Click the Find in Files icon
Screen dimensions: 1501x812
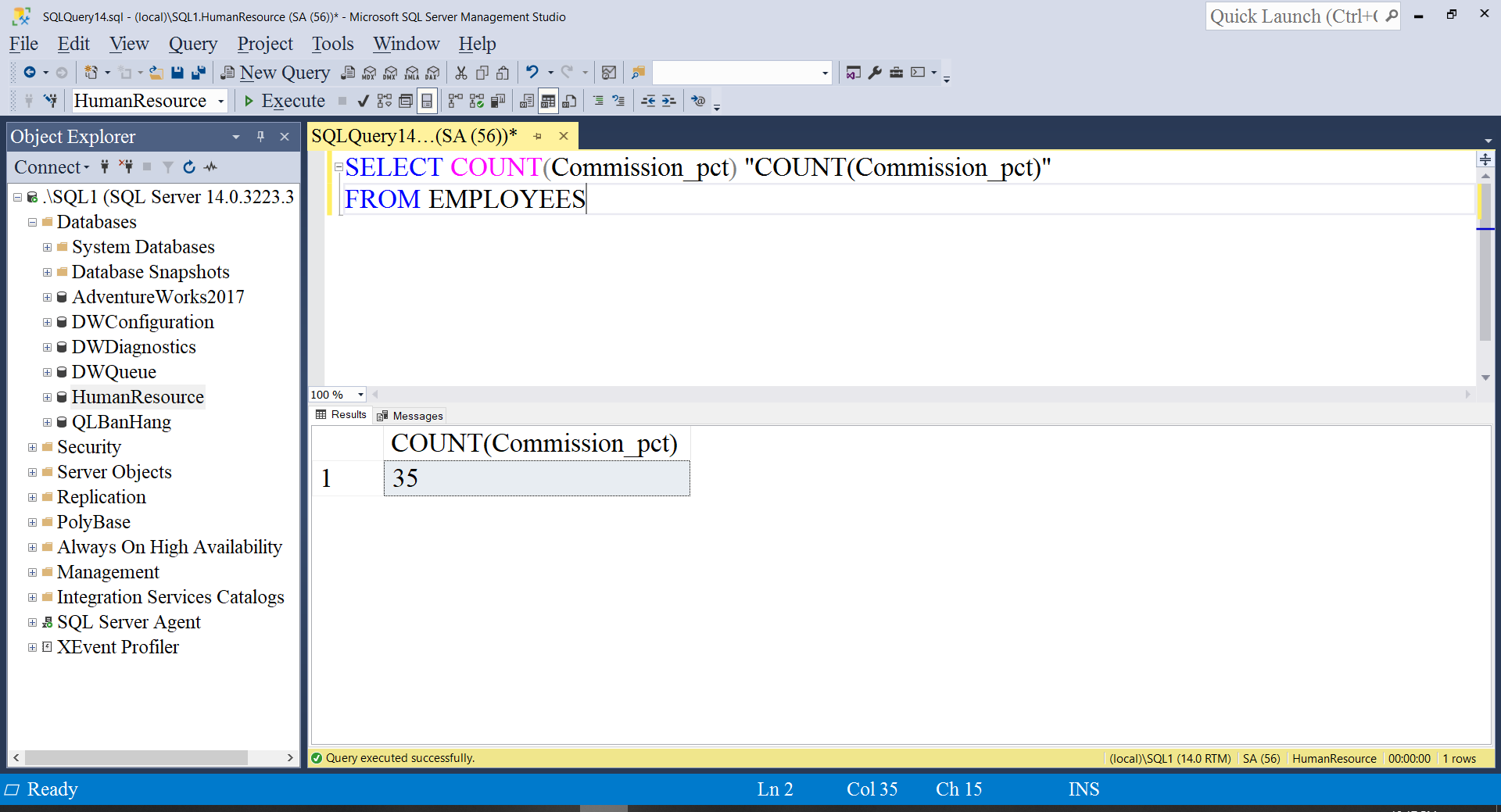click(x=639, y=73)
